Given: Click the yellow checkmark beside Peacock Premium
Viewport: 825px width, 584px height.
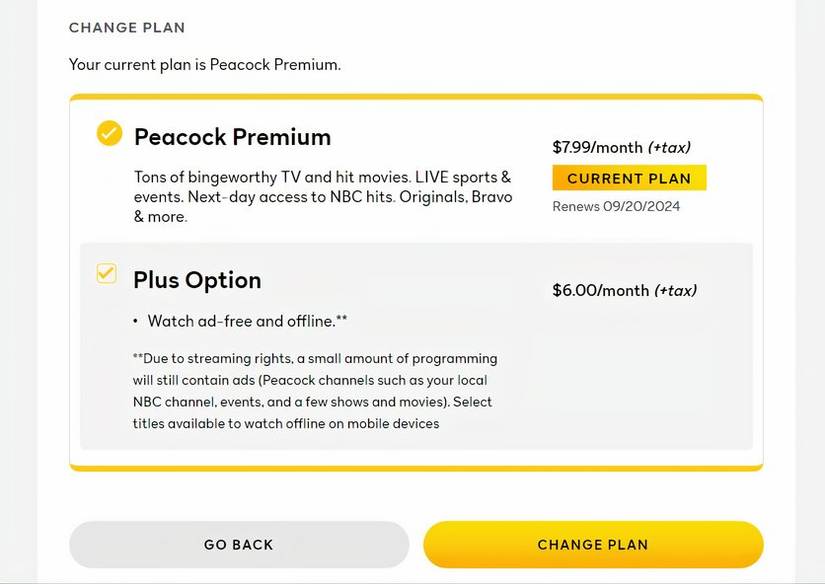Looking at the screenshot, I should pos(109,133).
